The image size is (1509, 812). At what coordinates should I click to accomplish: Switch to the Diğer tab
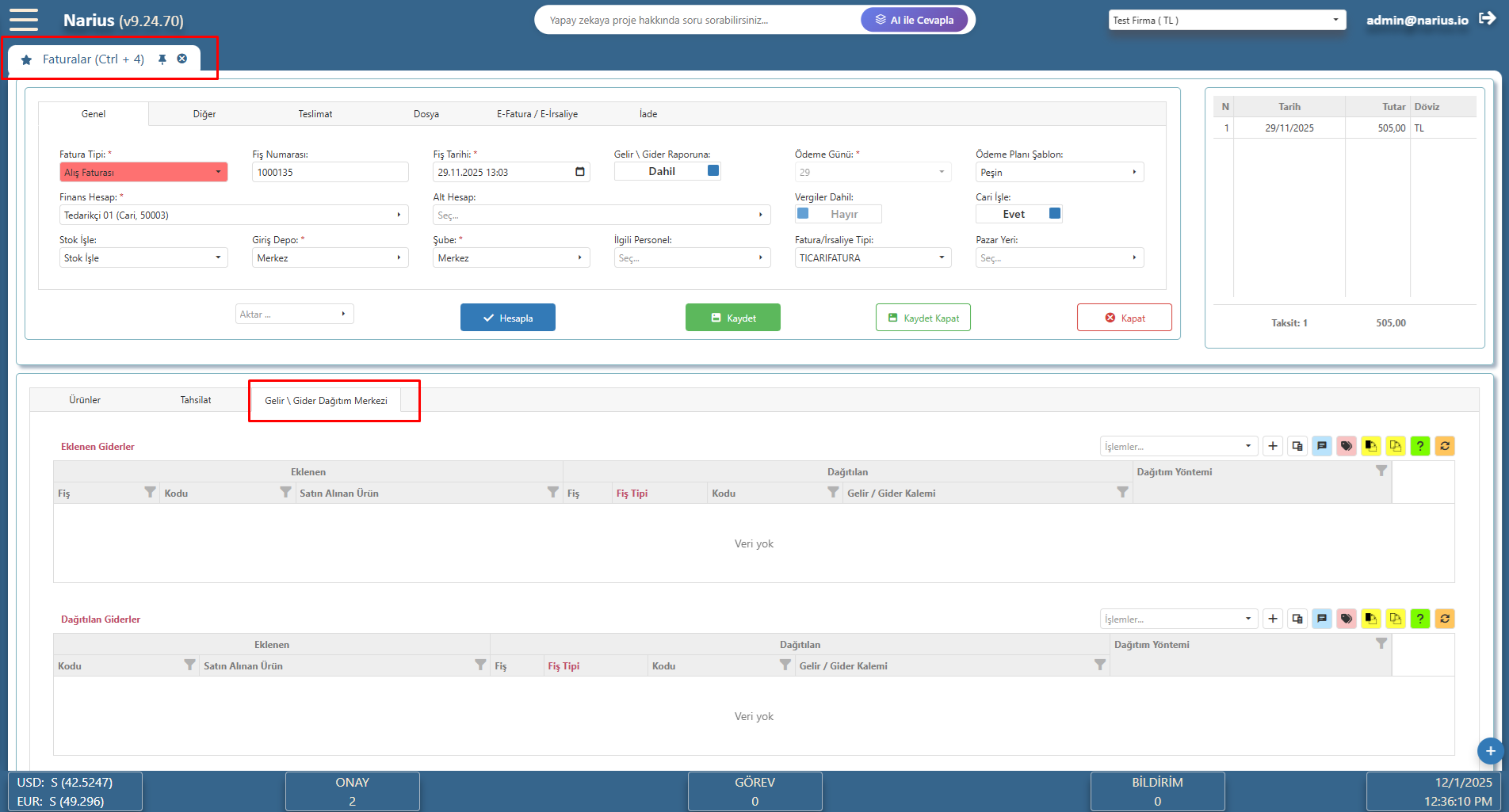click(204, 114)
